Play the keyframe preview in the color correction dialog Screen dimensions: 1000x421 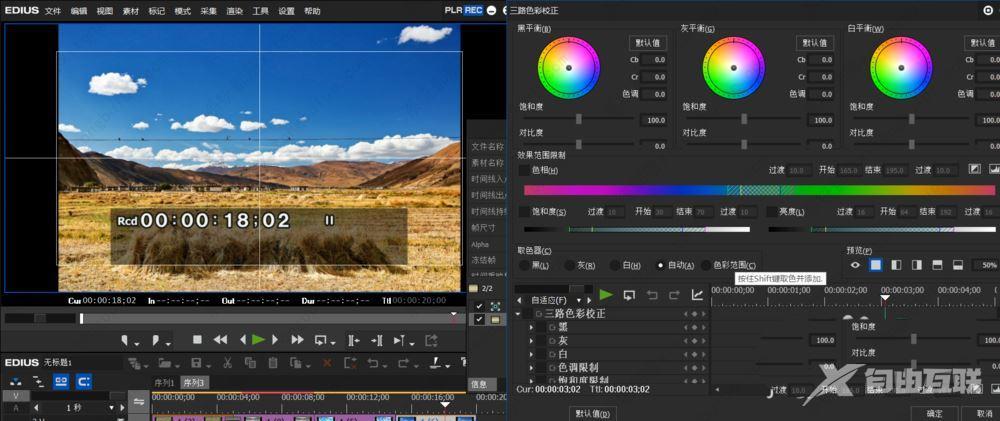coord(606,295)
